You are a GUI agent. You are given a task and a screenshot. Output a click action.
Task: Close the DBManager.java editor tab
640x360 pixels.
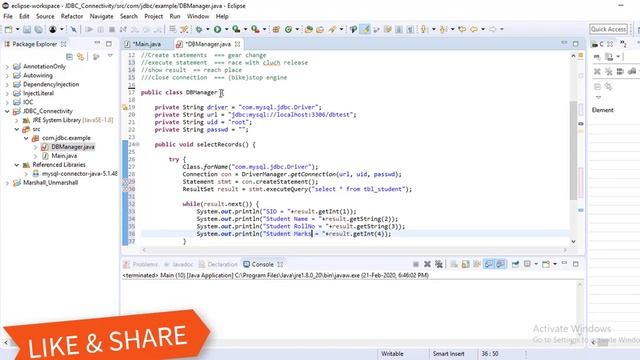coord(238,44)
